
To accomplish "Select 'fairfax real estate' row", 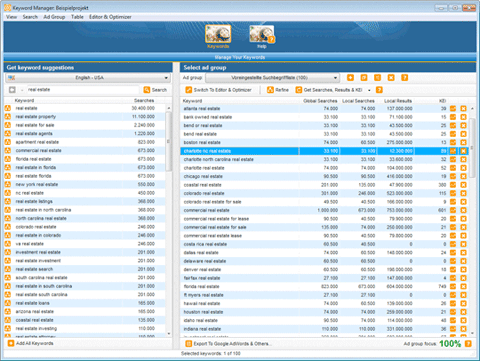I will tap(324, 278).
